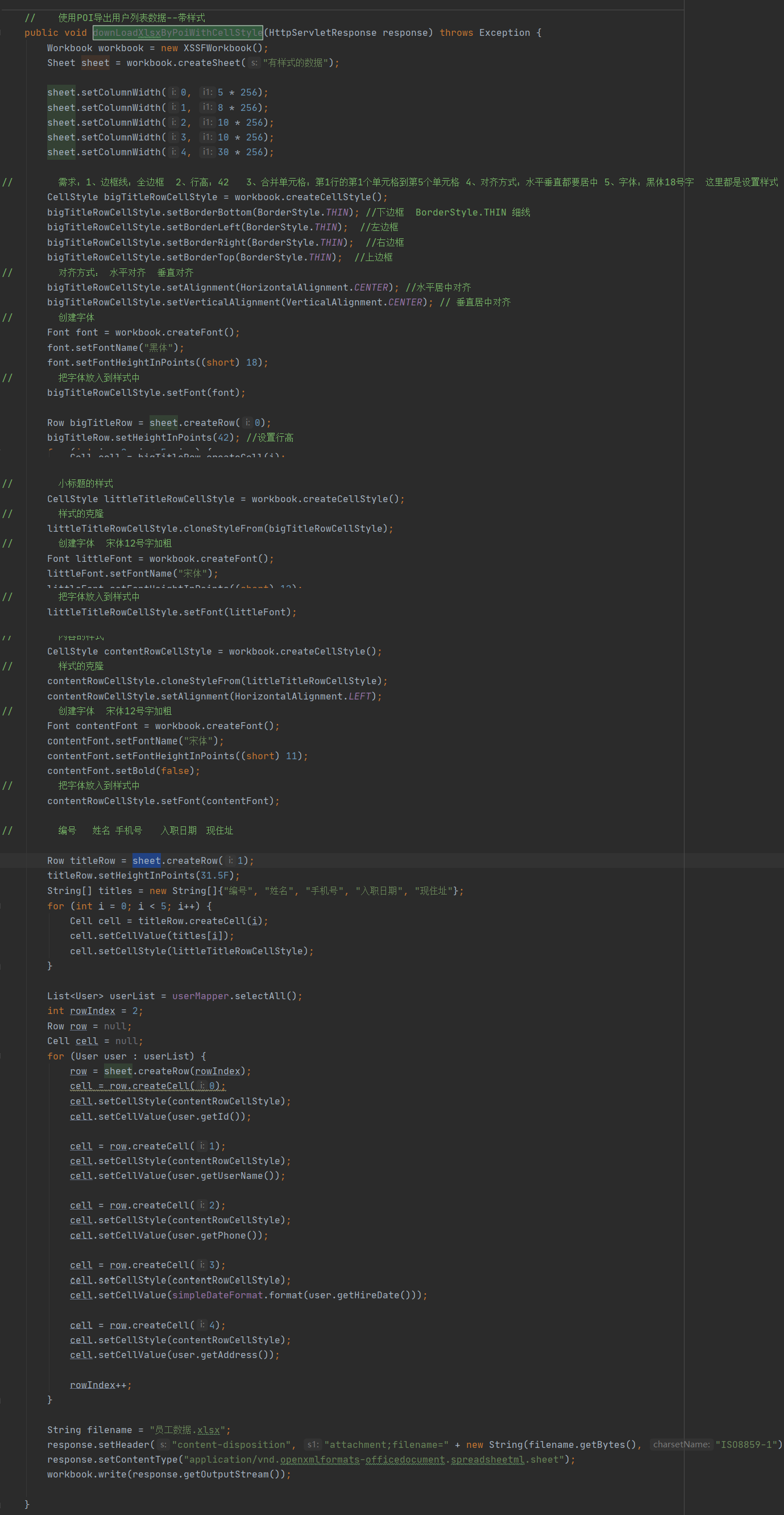This screenshot has width=784, height=1515.
Task: Click VerticalAlignment.CENTER in setVerticalAlignment call
Action: pyautogui.click(x=354, y=303)
